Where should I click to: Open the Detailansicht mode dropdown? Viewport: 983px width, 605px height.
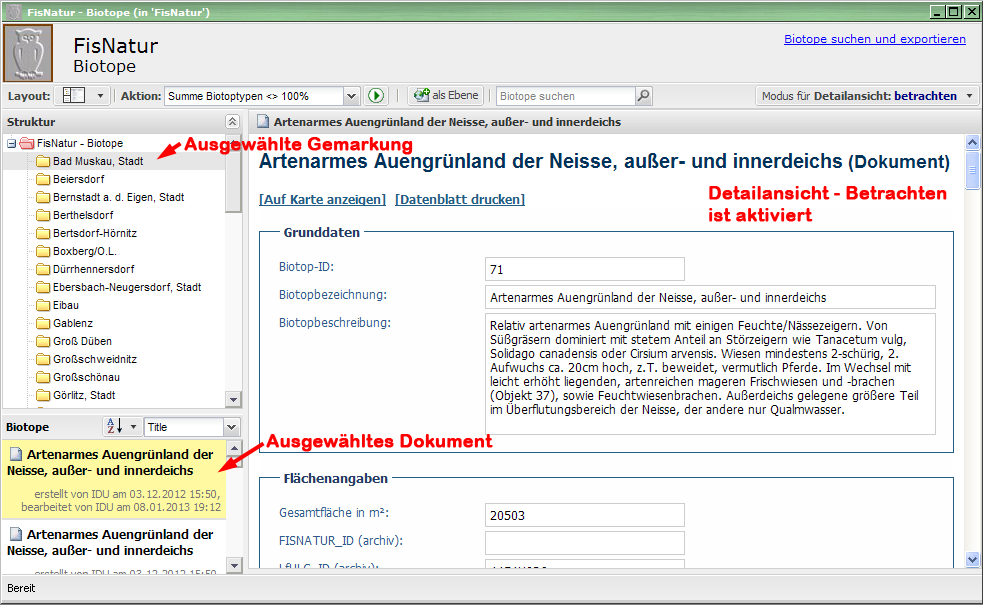(969, 96)
